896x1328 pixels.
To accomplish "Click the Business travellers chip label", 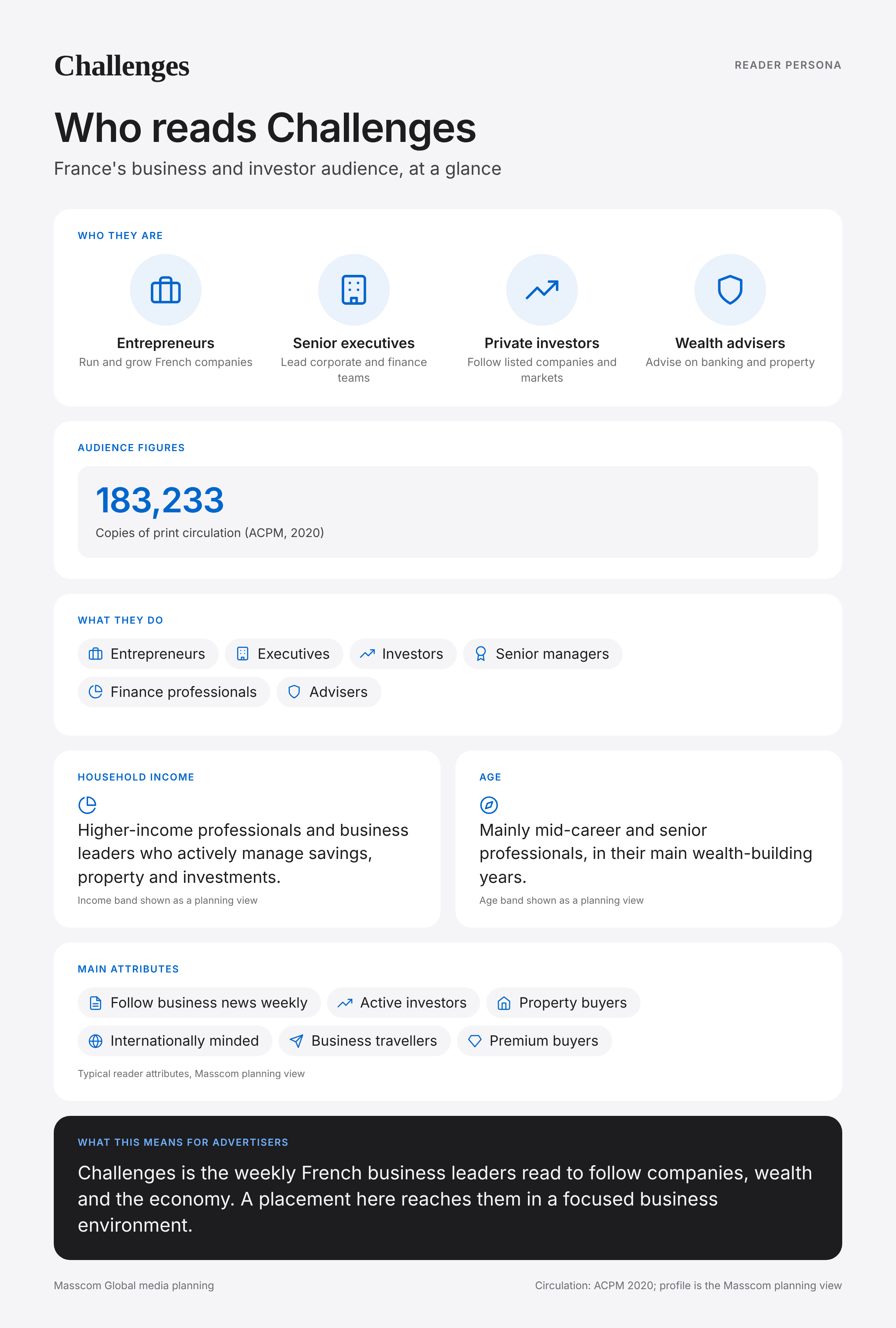I will 374,1041.
